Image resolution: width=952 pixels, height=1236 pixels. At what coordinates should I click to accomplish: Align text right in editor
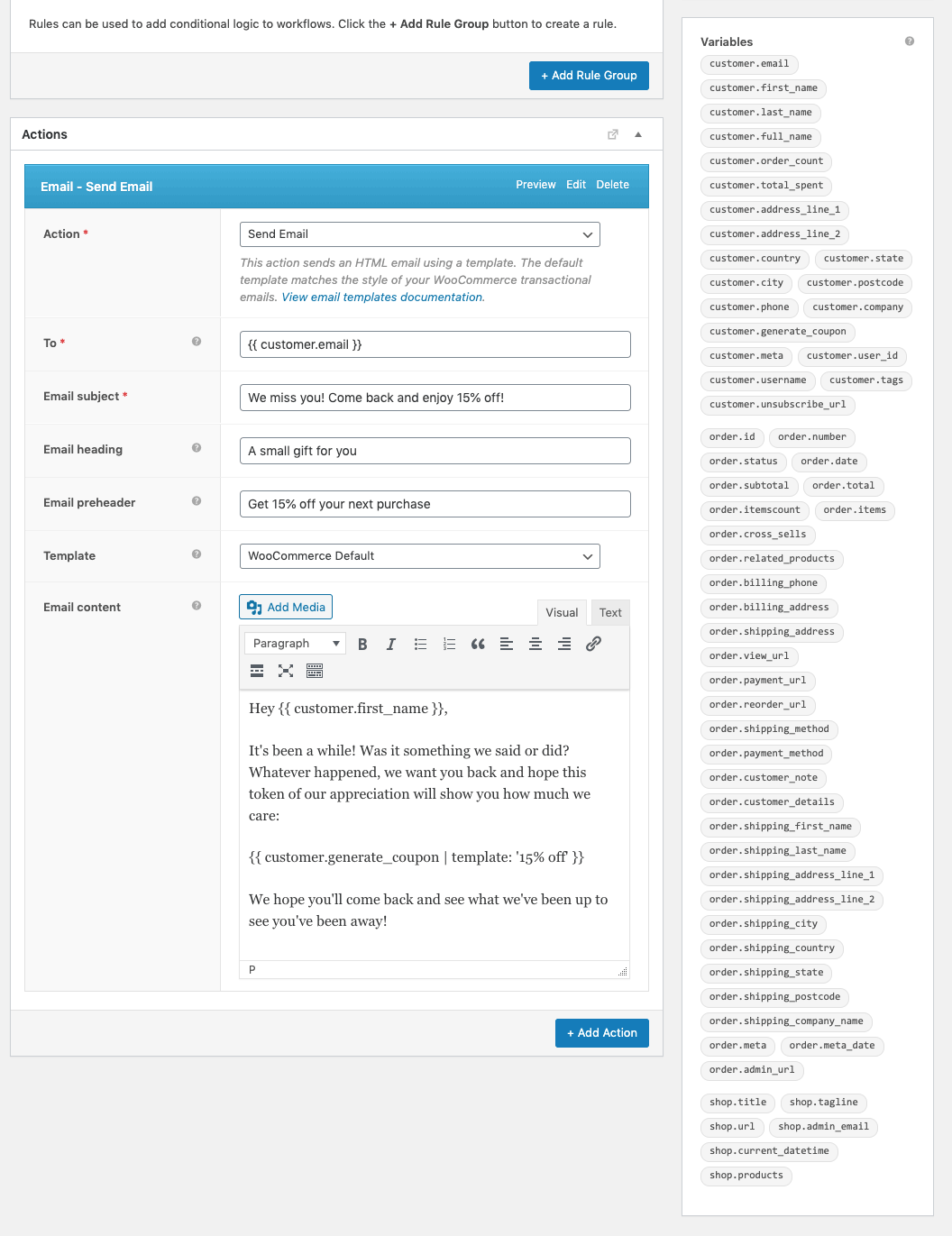click(x=564, y=644)
